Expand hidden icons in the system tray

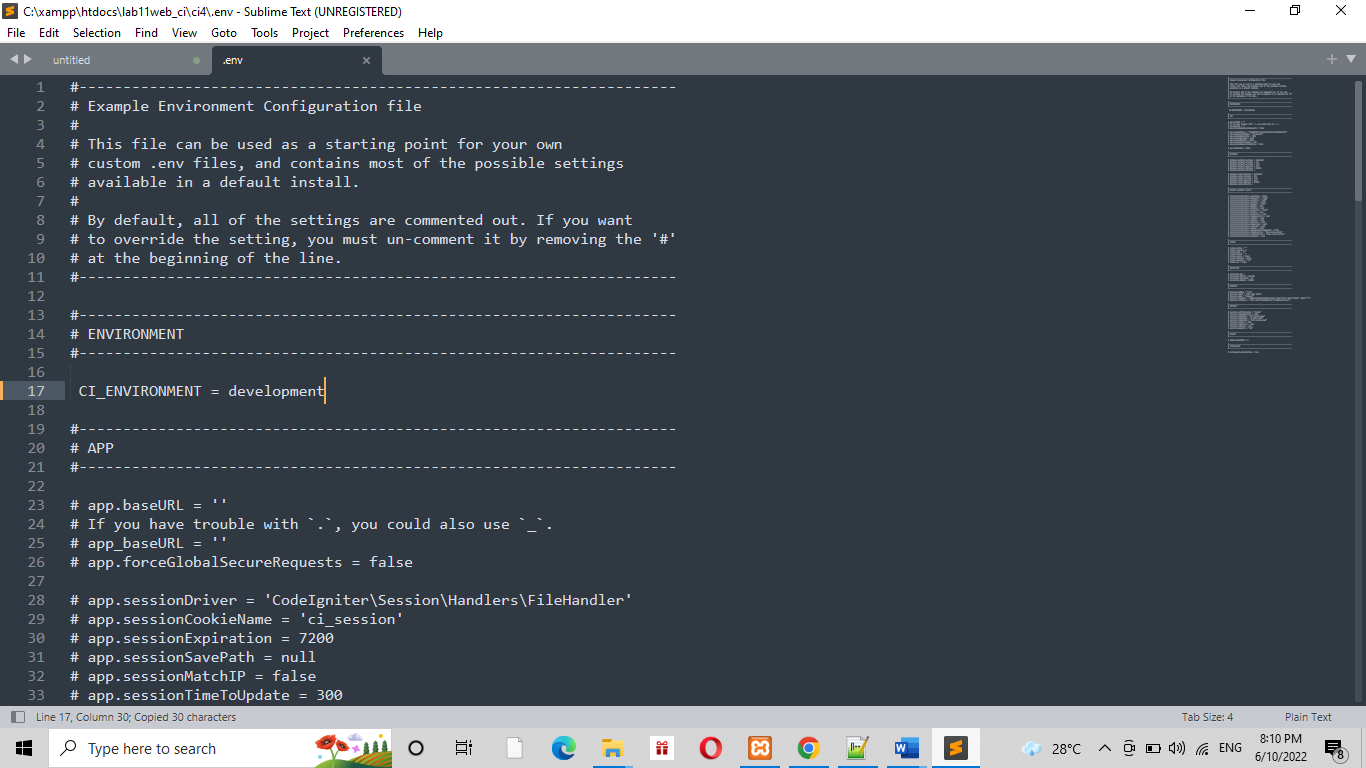1104,747
